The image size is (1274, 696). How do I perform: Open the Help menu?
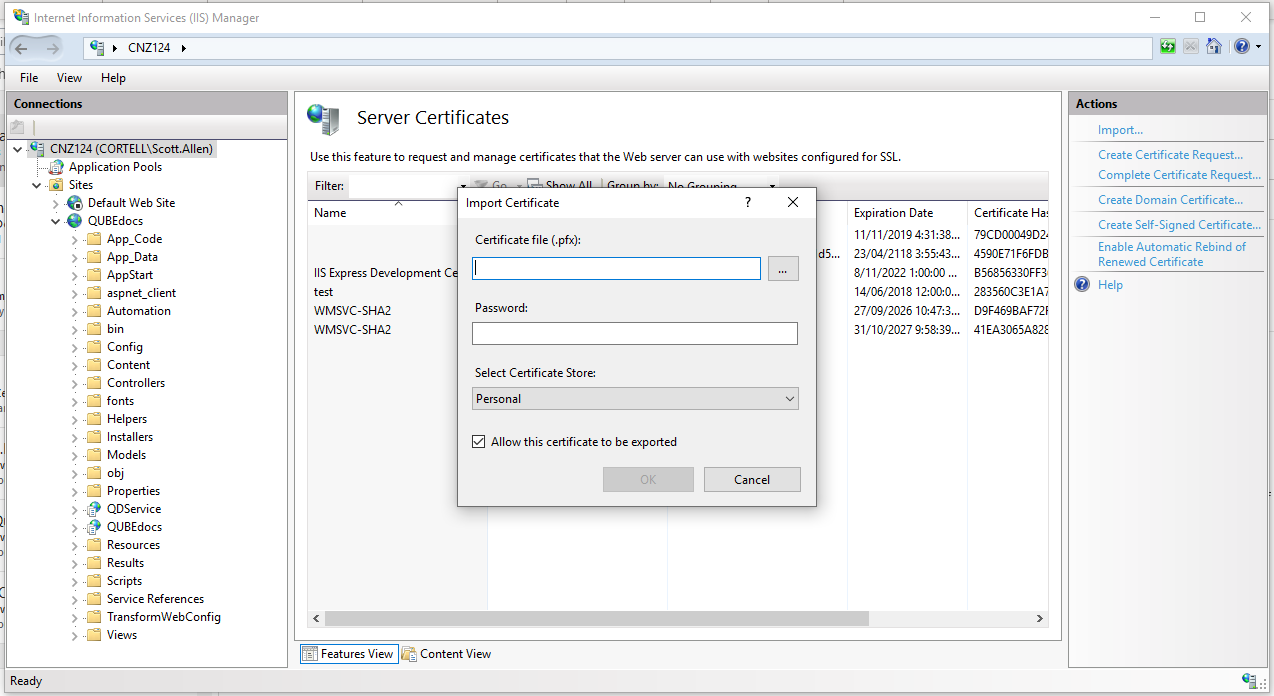113,77
